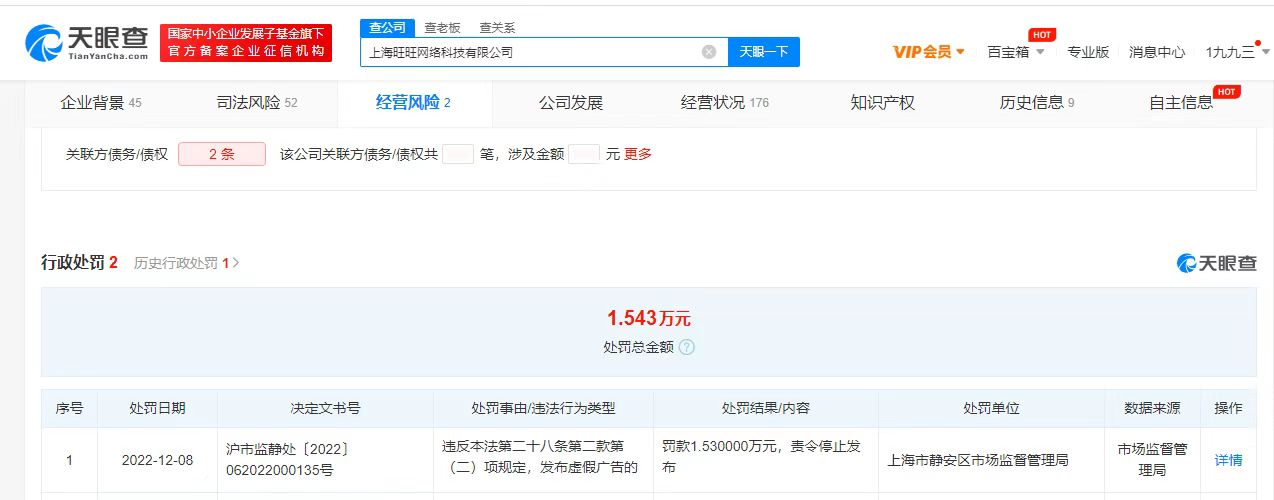Open the user account menu 1九九三
Screen dimensions: 1274x500
tap(1231, 52)
